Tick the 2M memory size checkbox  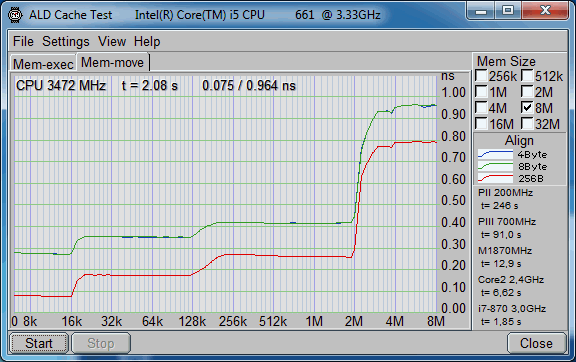click(527, 92)
